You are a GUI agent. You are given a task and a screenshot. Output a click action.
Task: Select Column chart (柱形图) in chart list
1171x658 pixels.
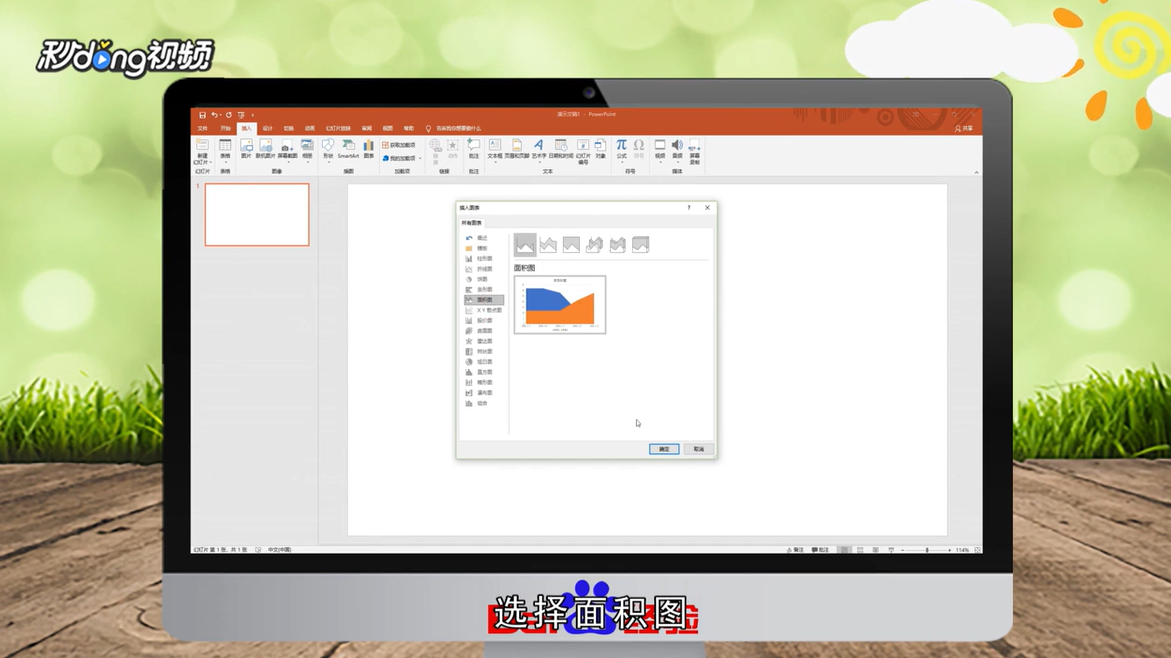pos(479,258)
